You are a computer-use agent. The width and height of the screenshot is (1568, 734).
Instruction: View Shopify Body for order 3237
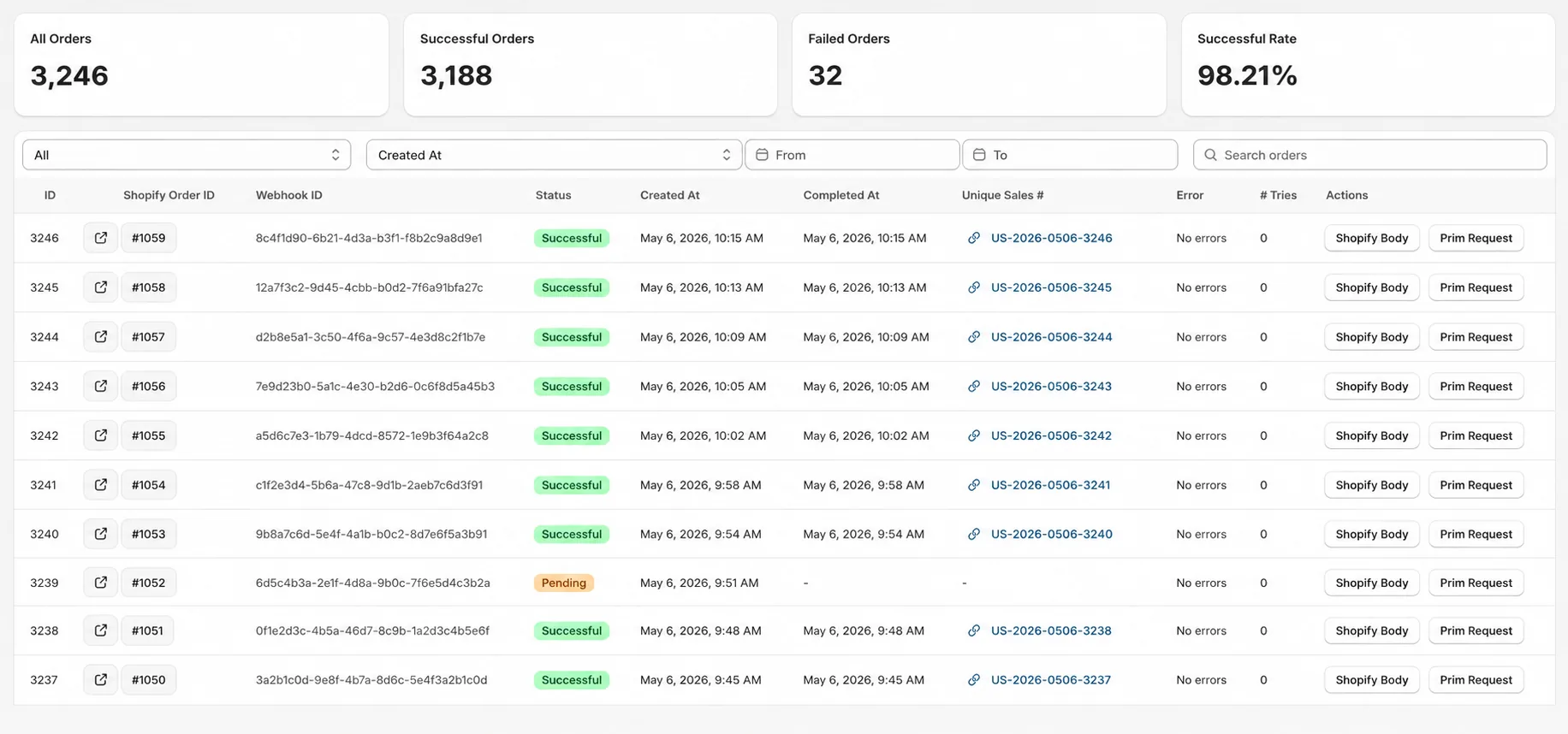1372,680
